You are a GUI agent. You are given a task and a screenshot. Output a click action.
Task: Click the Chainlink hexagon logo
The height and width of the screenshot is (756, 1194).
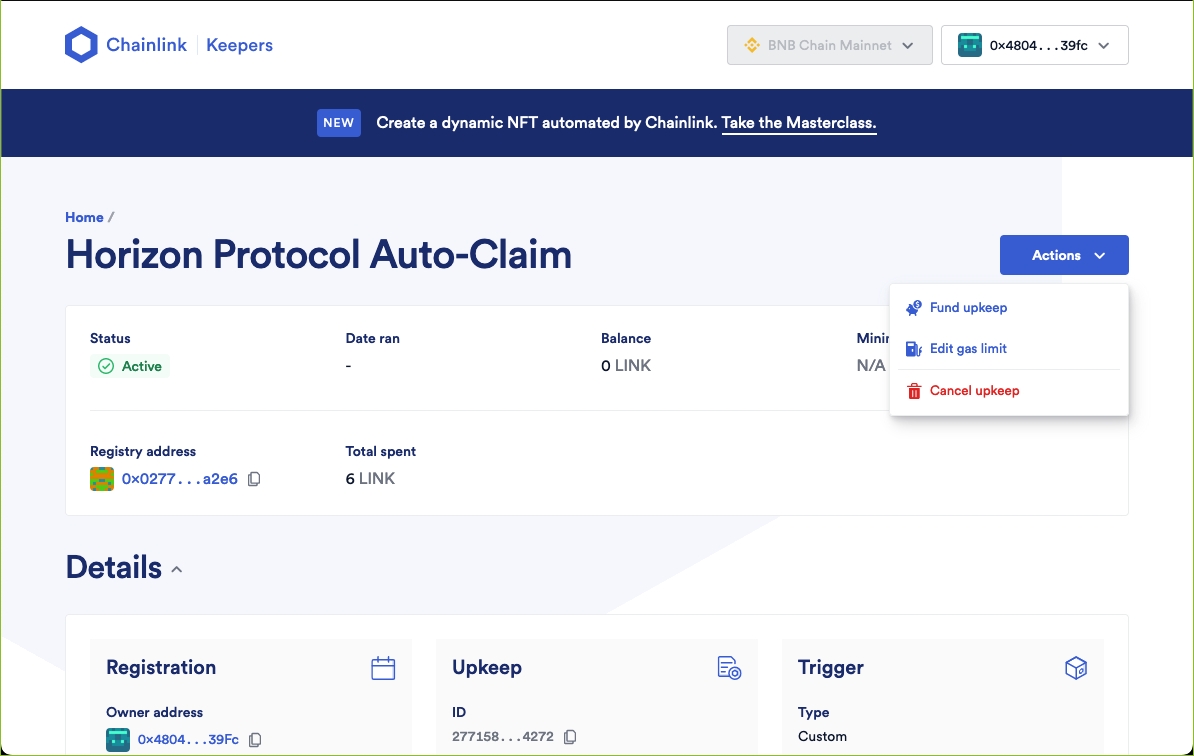tap(81, 45)
